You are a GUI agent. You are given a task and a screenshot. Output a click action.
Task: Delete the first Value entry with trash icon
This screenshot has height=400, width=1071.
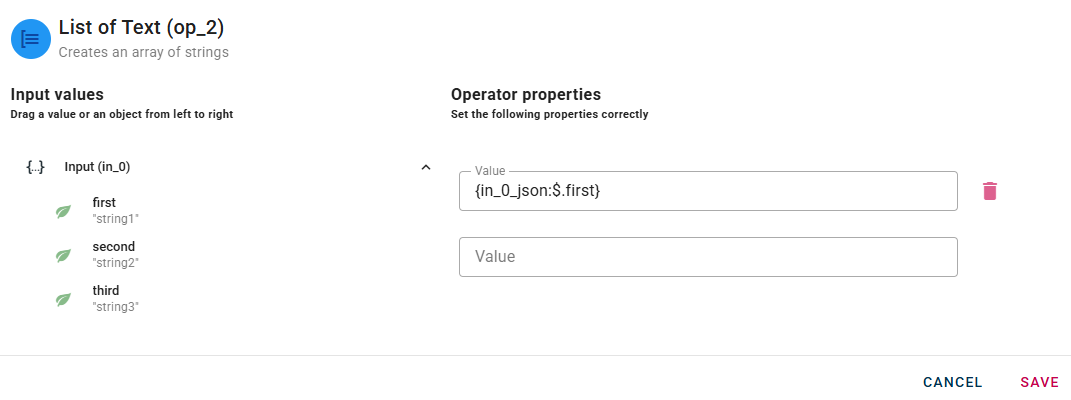(989, 191)
